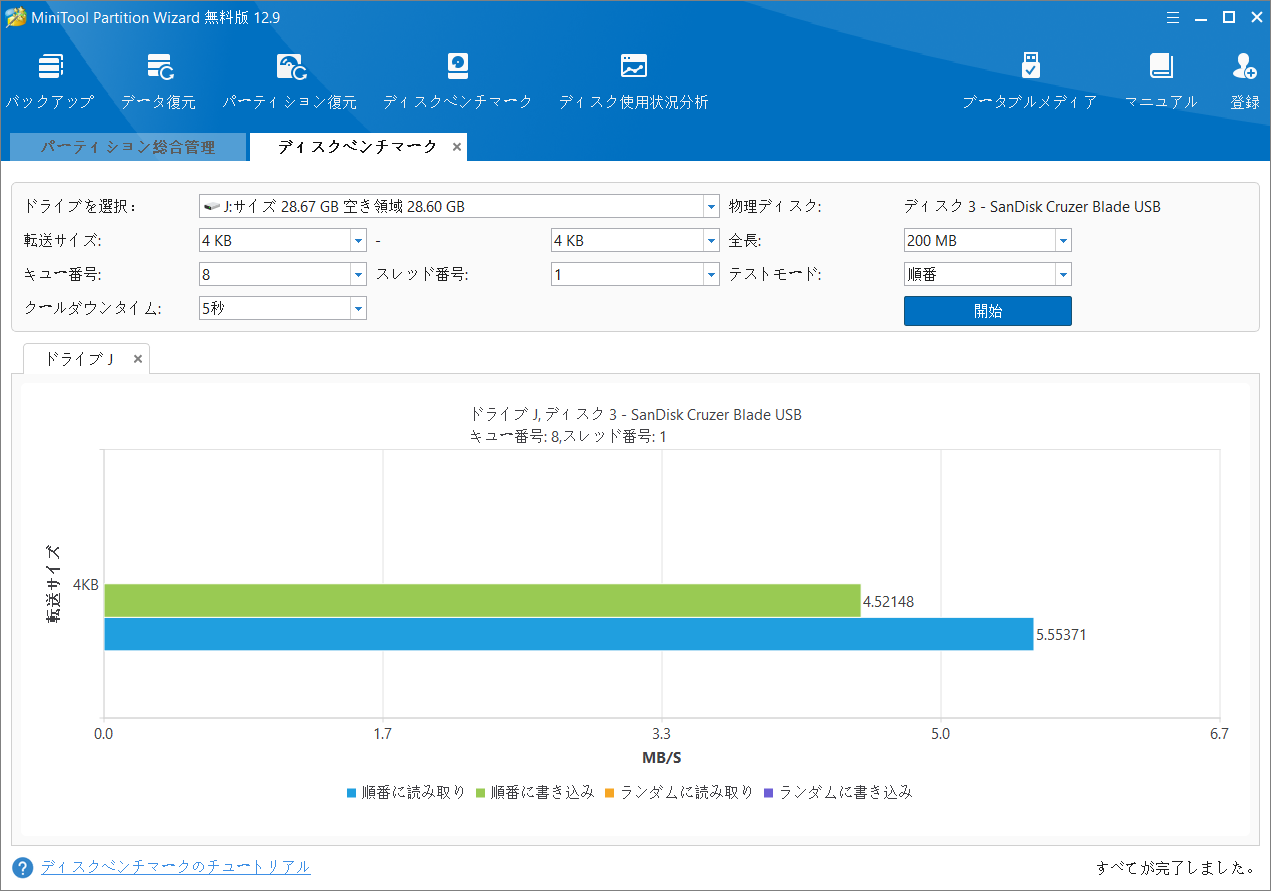Click the 開始 start button
1271x891 pixels.
click(x=988, y=311)
